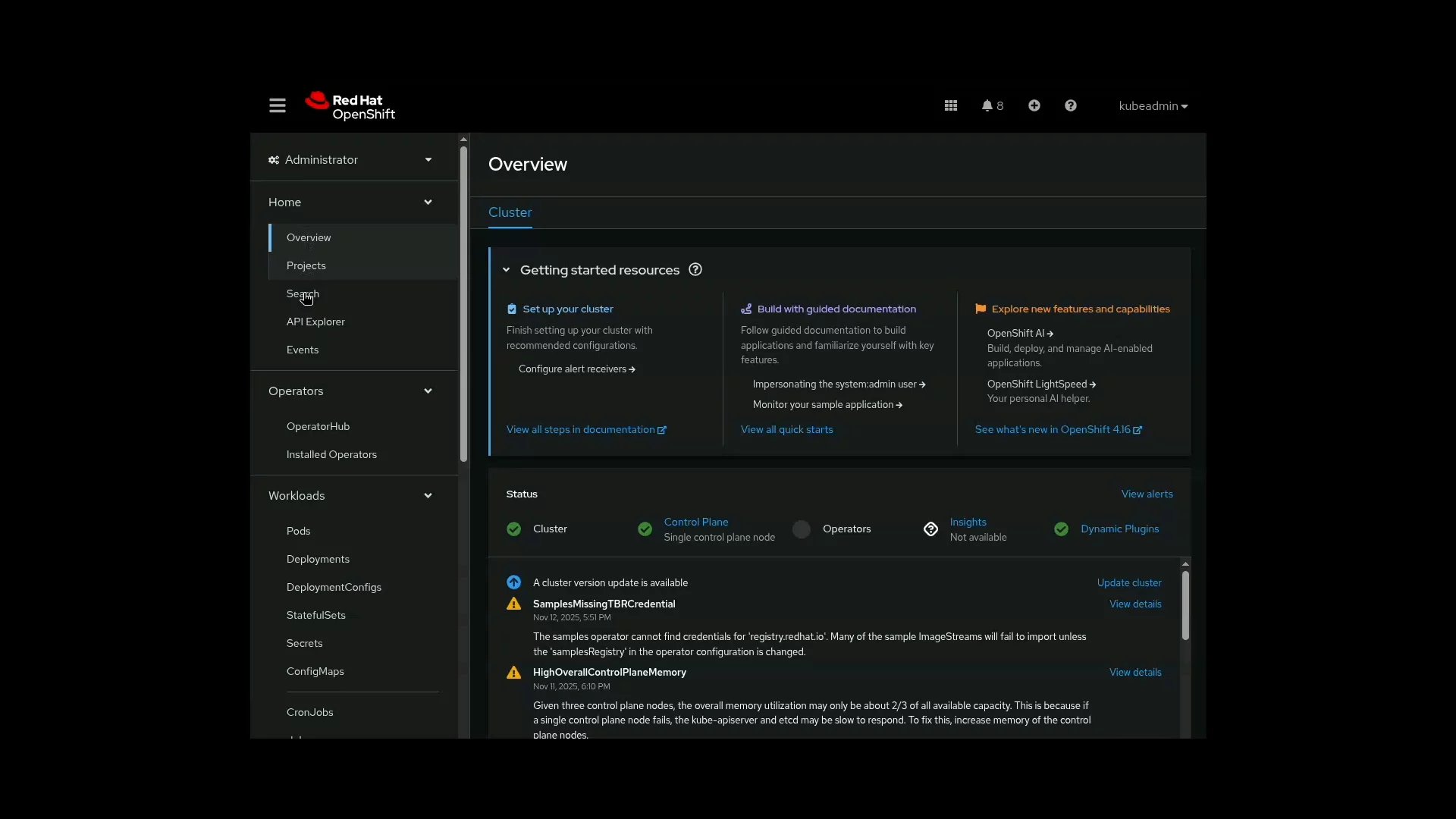Image resolution: width=1456 pixels, height=819 pixels.
Task: Follow the Configure alert receivers link
Action: coord(576,369)
